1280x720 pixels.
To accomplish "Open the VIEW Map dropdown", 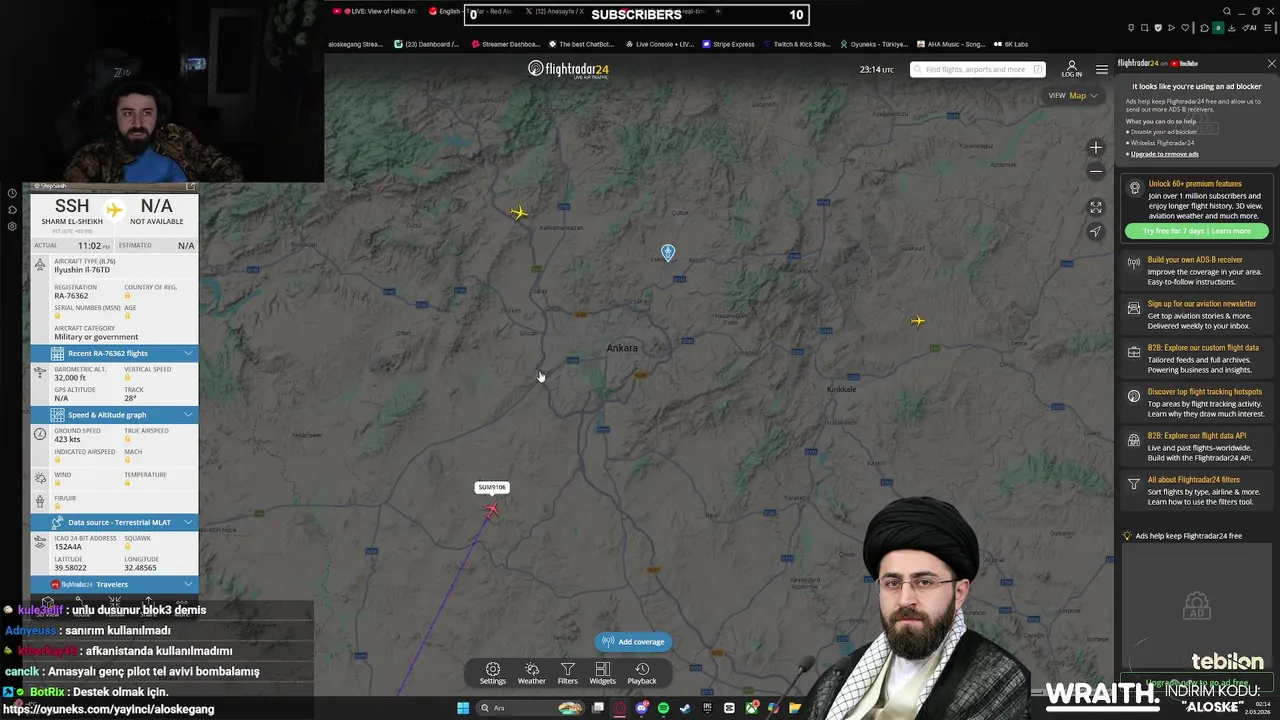I will pos(1073,95).
